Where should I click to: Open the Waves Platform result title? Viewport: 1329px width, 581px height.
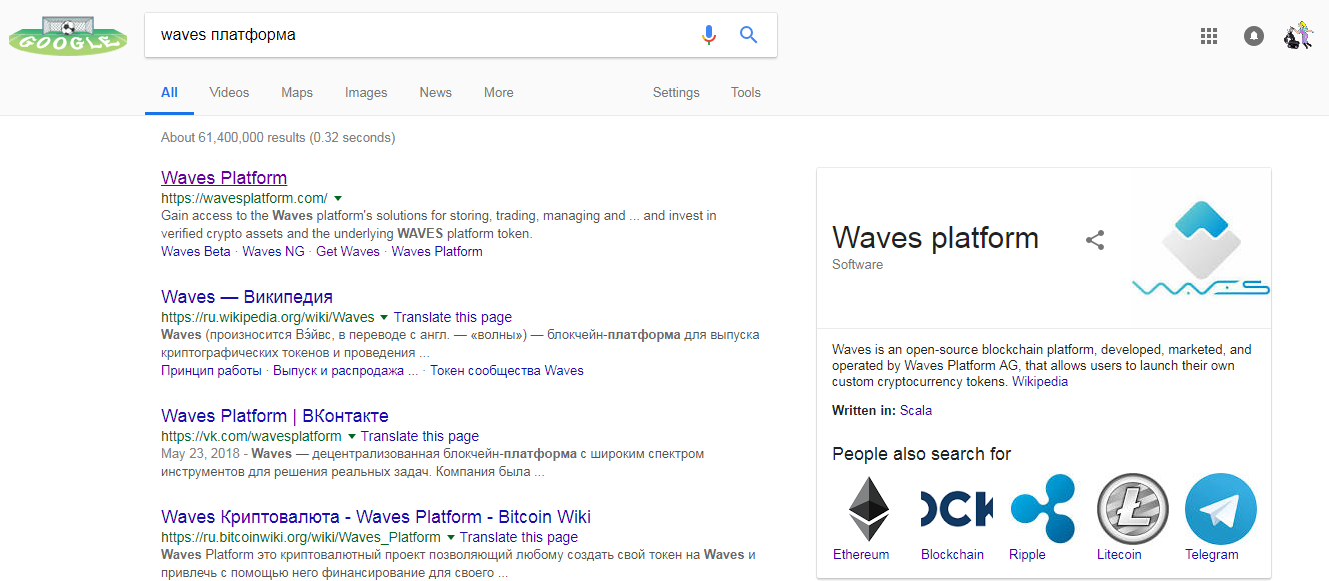pyautogui.click(x=224, y=178)
